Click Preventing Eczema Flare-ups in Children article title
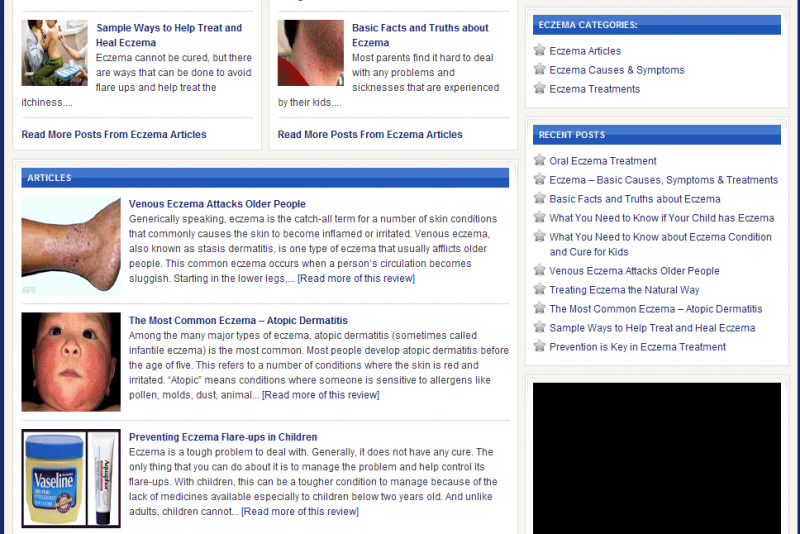Screen dimensions: 800x534 pyautogui.click(x=223, y=437)
